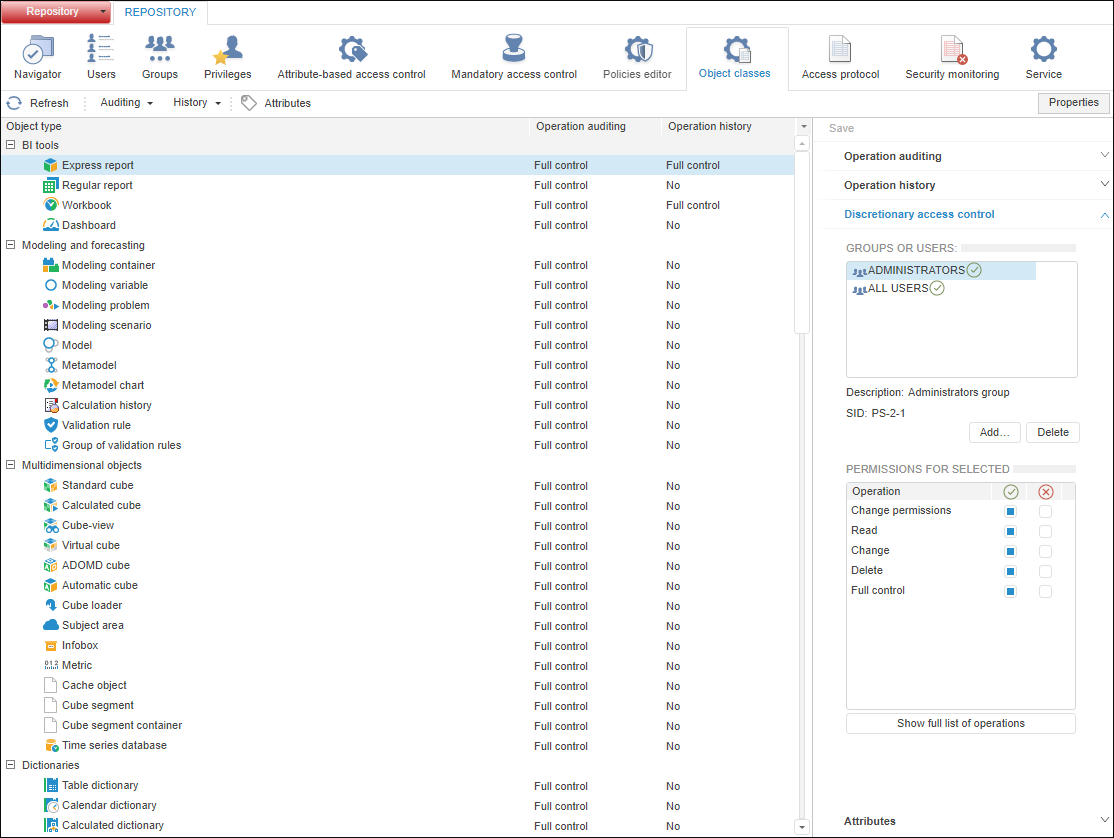Select the ALL USERS group entry
1114x838 pixels.
897,289
